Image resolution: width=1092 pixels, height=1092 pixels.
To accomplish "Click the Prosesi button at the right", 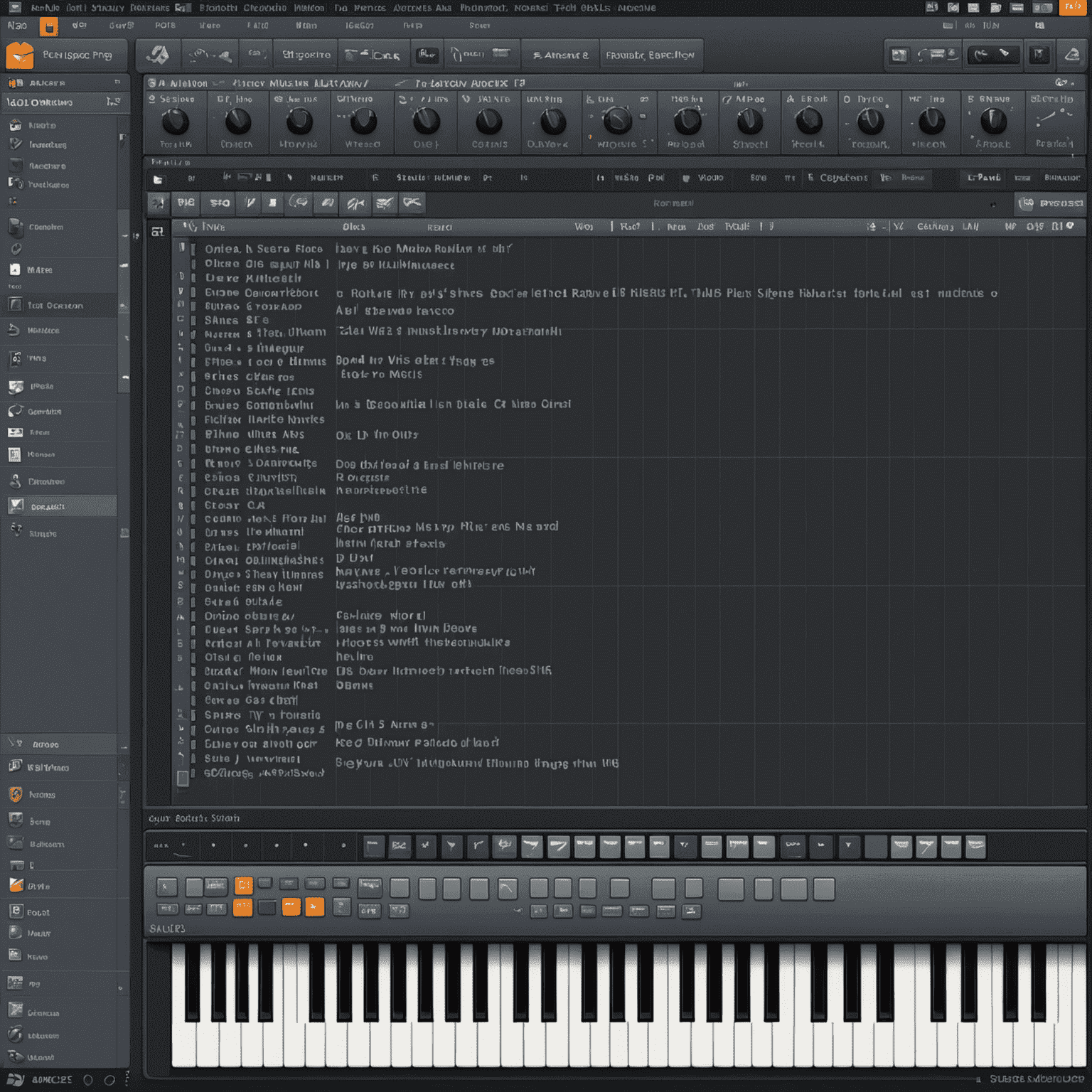I will pyautogui.click(x=1051, y=204).
